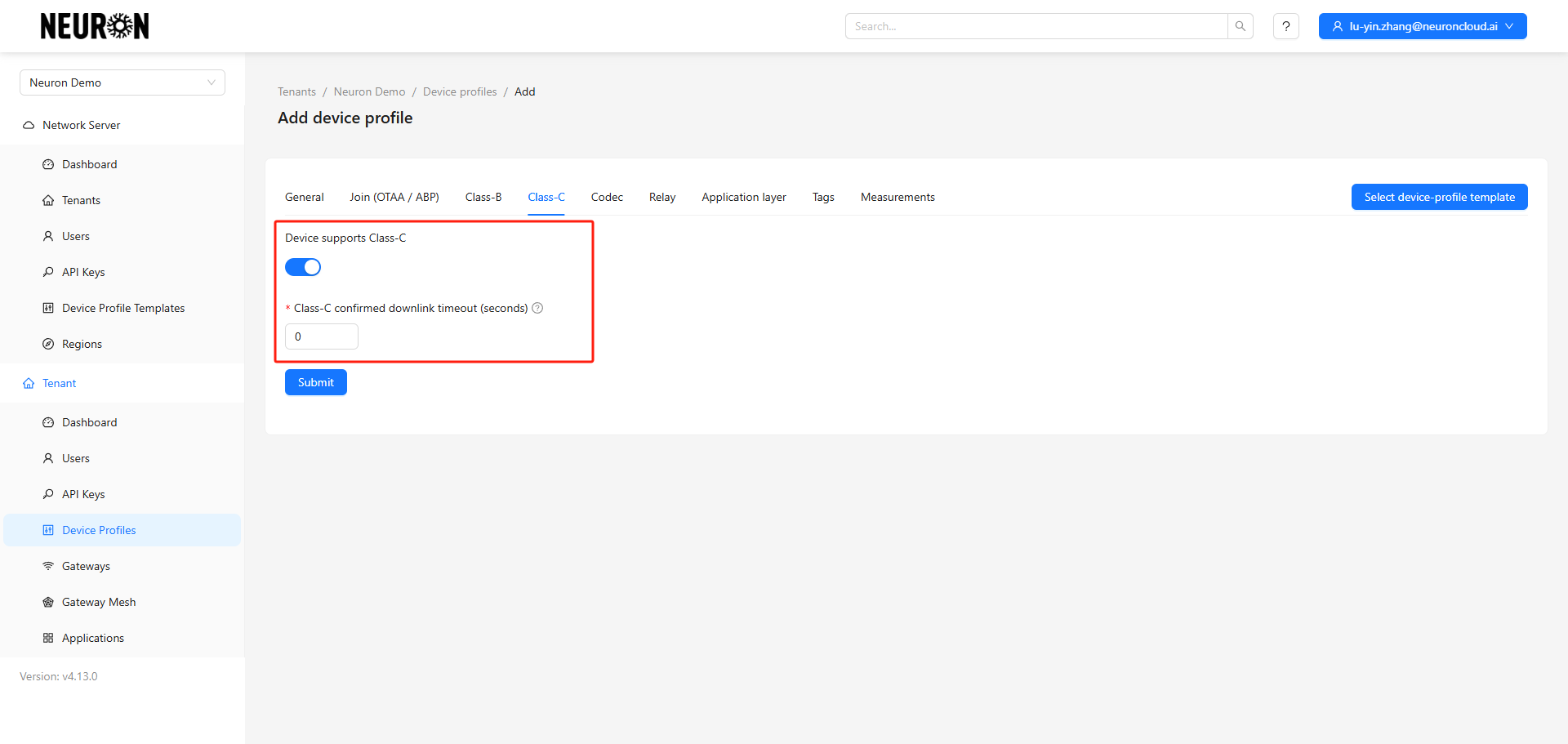Open Network Server sidebar section
Image resolution: width=1568 pixels, height=744 pixels.
coord(122,125)
